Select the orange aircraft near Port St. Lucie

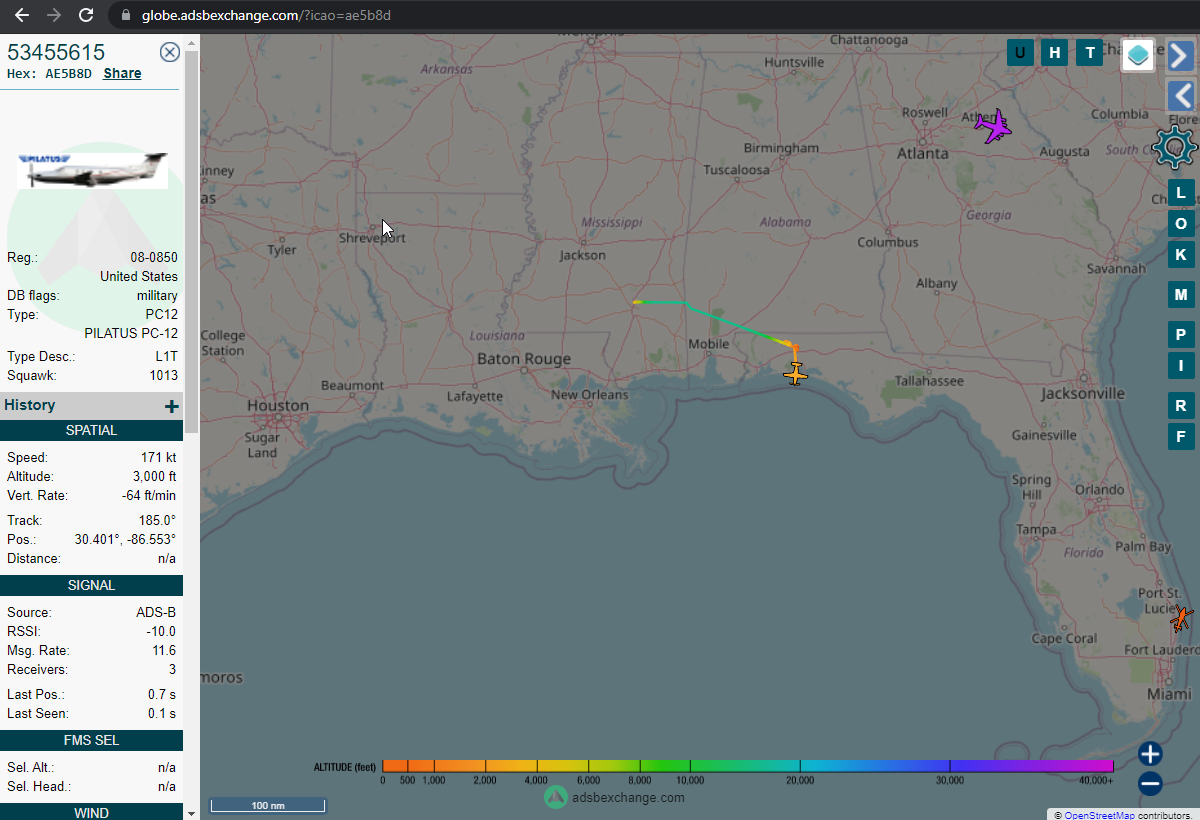coord(1182,619)
